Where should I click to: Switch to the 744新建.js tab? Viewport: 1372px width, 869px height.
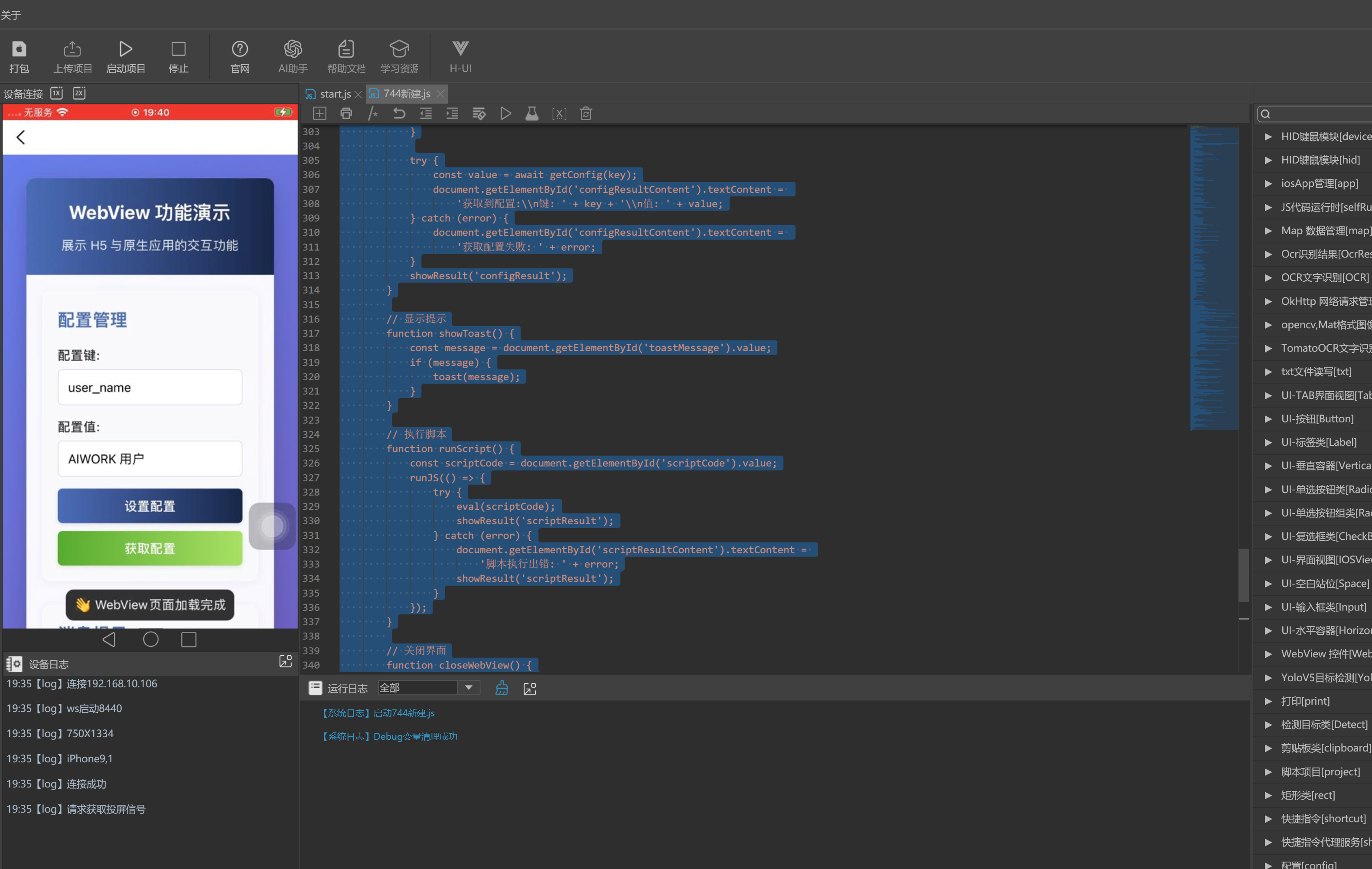406,94
